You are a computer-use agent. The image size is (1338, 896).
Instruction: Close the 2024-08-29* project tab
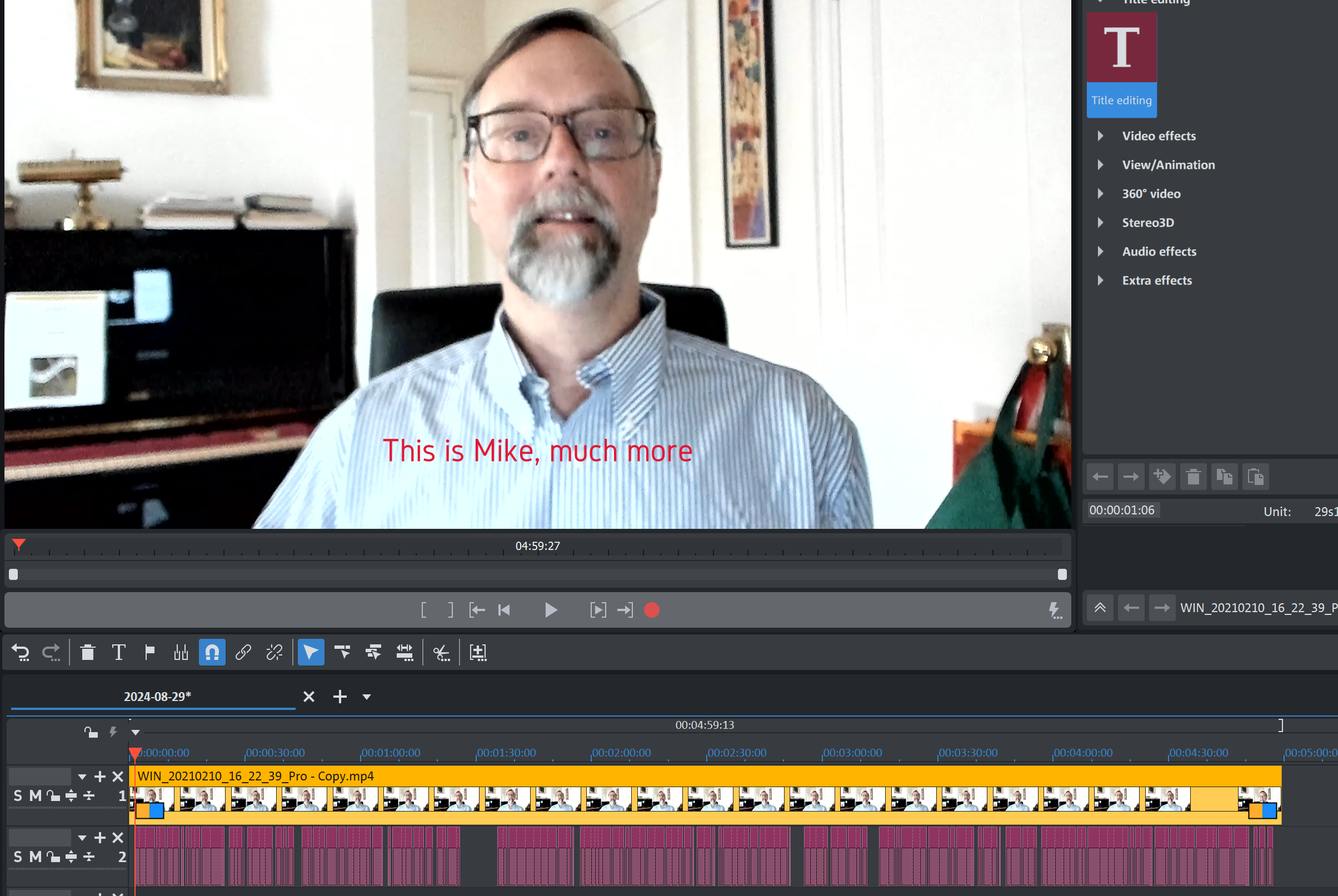coord(308,697)
